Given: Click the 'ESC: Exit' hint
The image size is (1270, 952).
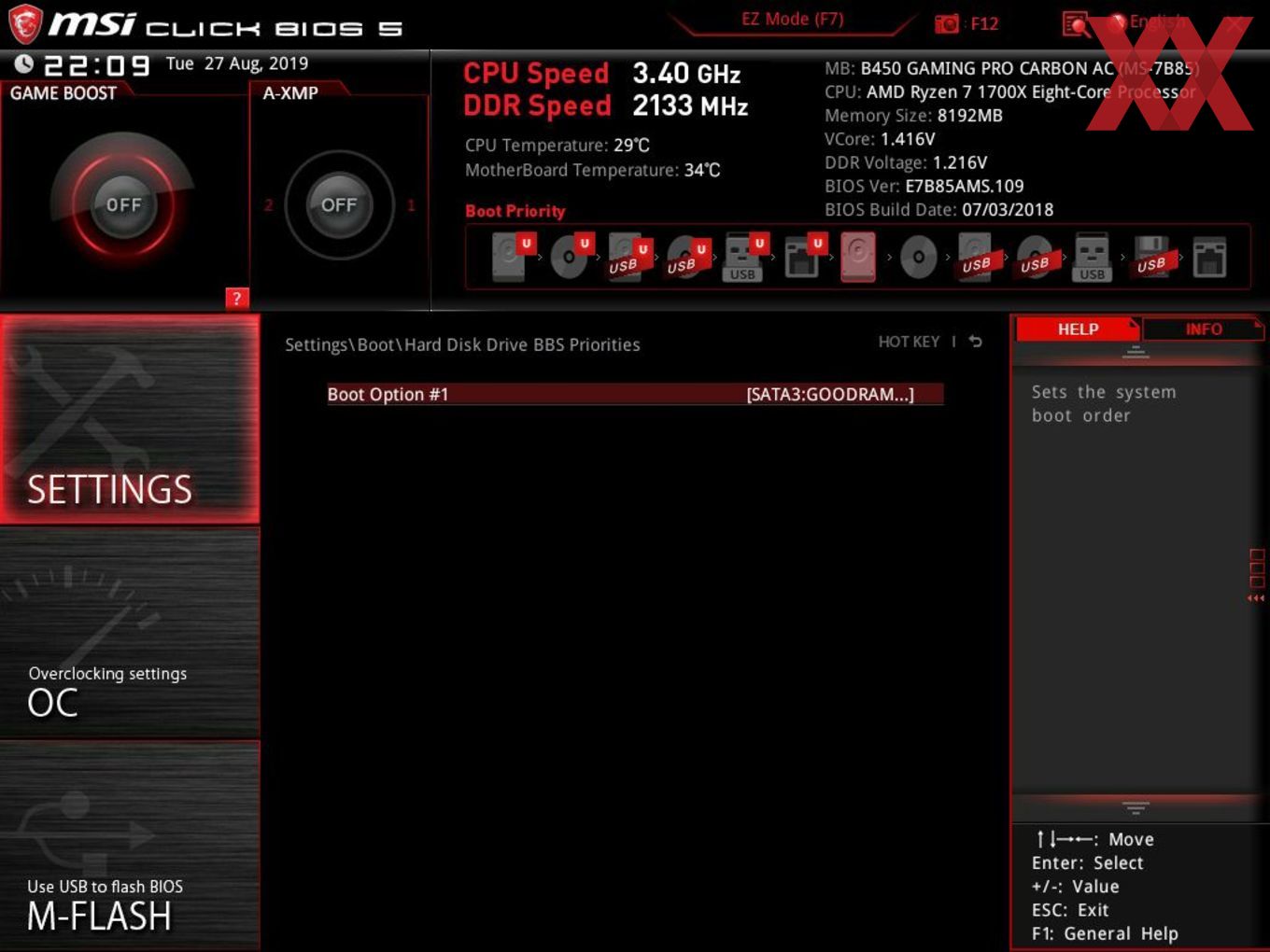Looking at the screenshot, I should pyautogui.click(x=1070, y=910).
